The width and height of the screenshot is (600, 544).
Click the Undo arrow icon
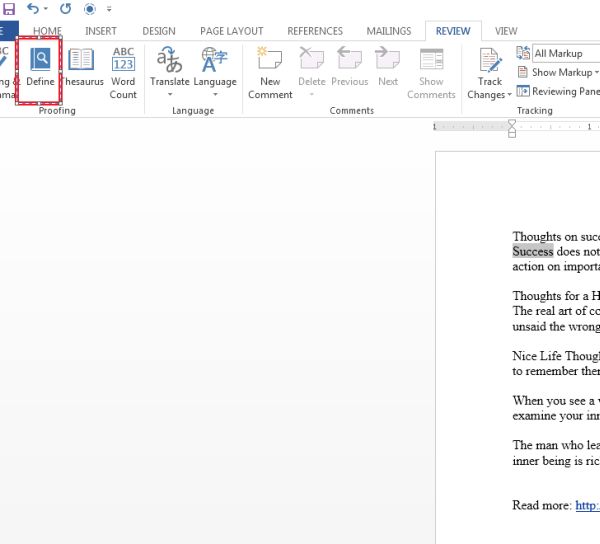coord(33,8)
